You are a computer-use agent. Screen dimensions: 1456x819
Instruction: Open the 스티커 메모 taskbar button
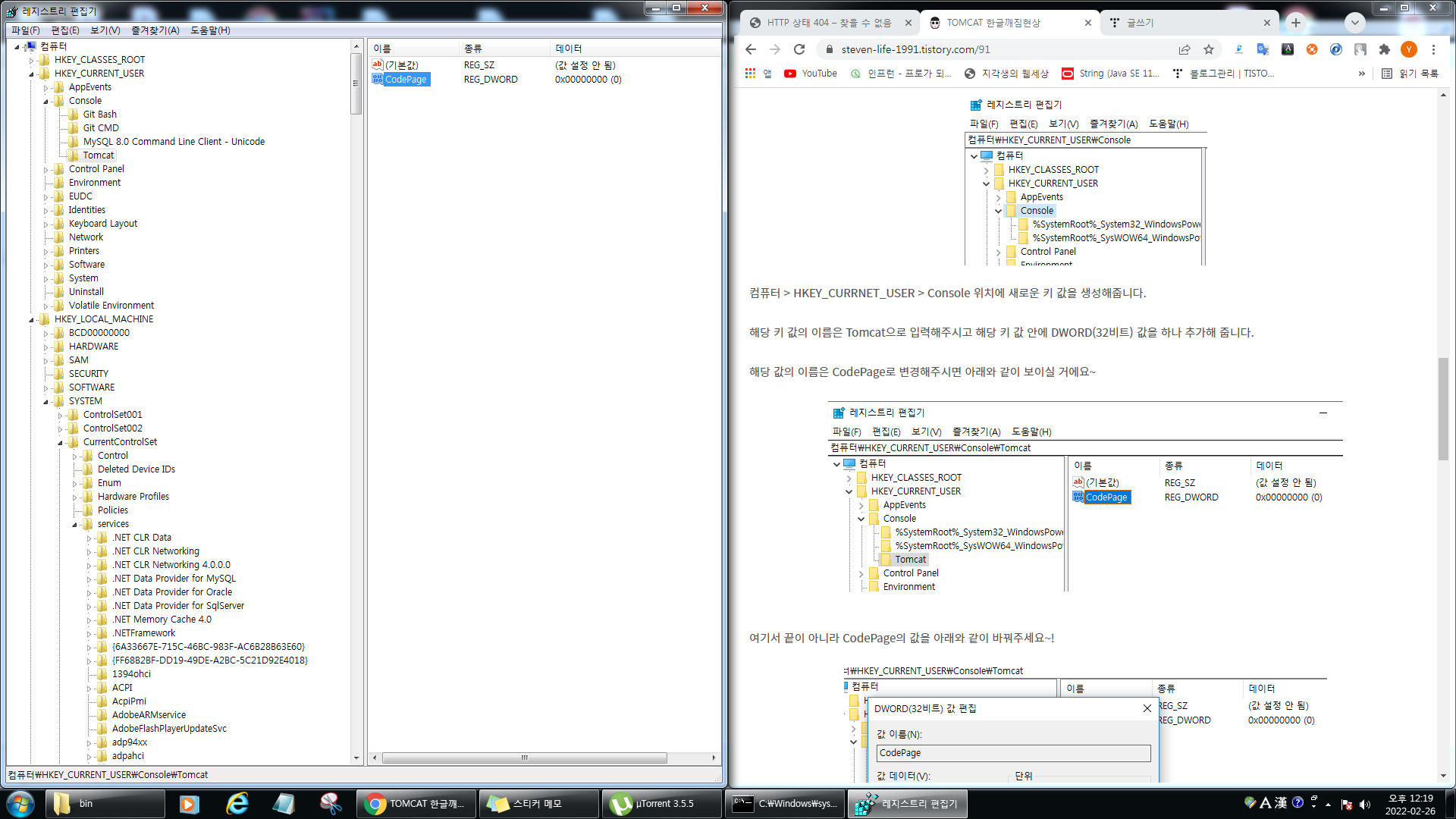(x=539, y=804)
